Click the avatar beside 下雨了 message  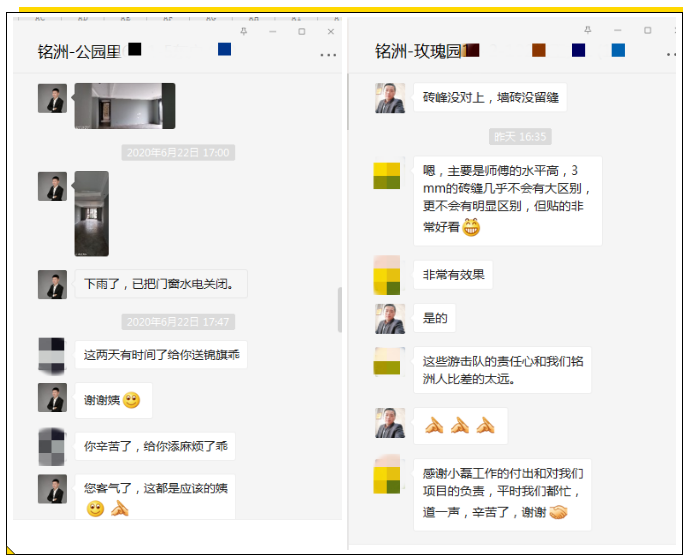point(52,284)
